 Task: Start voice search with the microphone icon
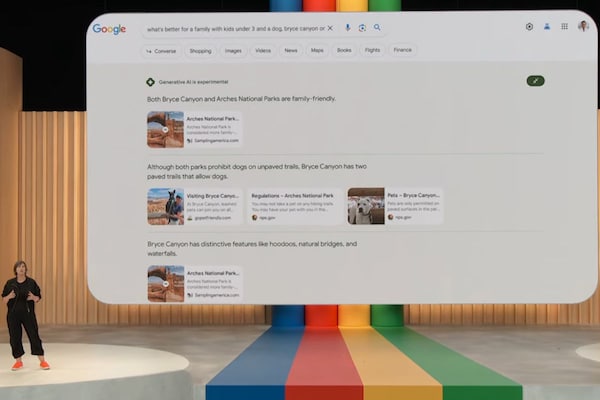tap(347, 28)
